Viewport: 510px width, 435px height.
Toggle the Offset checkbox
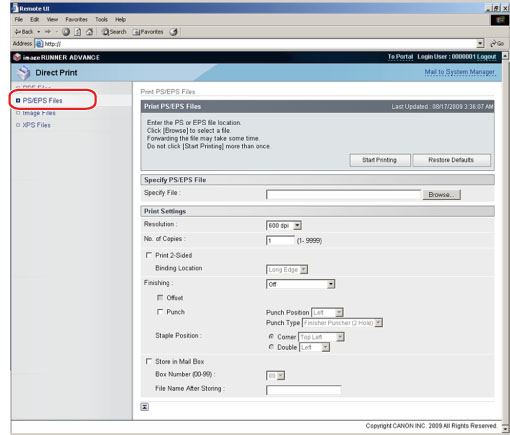[160, 297]
